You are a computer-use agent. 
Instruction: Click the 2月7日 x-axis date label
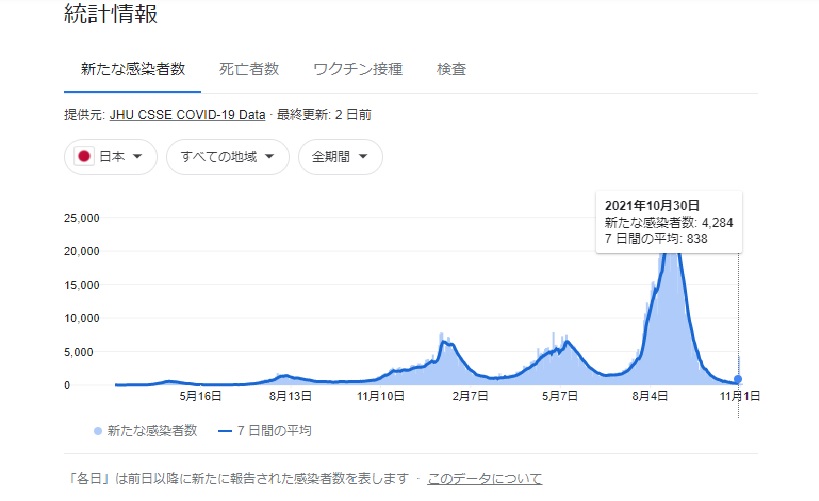(x=470, y=397)
